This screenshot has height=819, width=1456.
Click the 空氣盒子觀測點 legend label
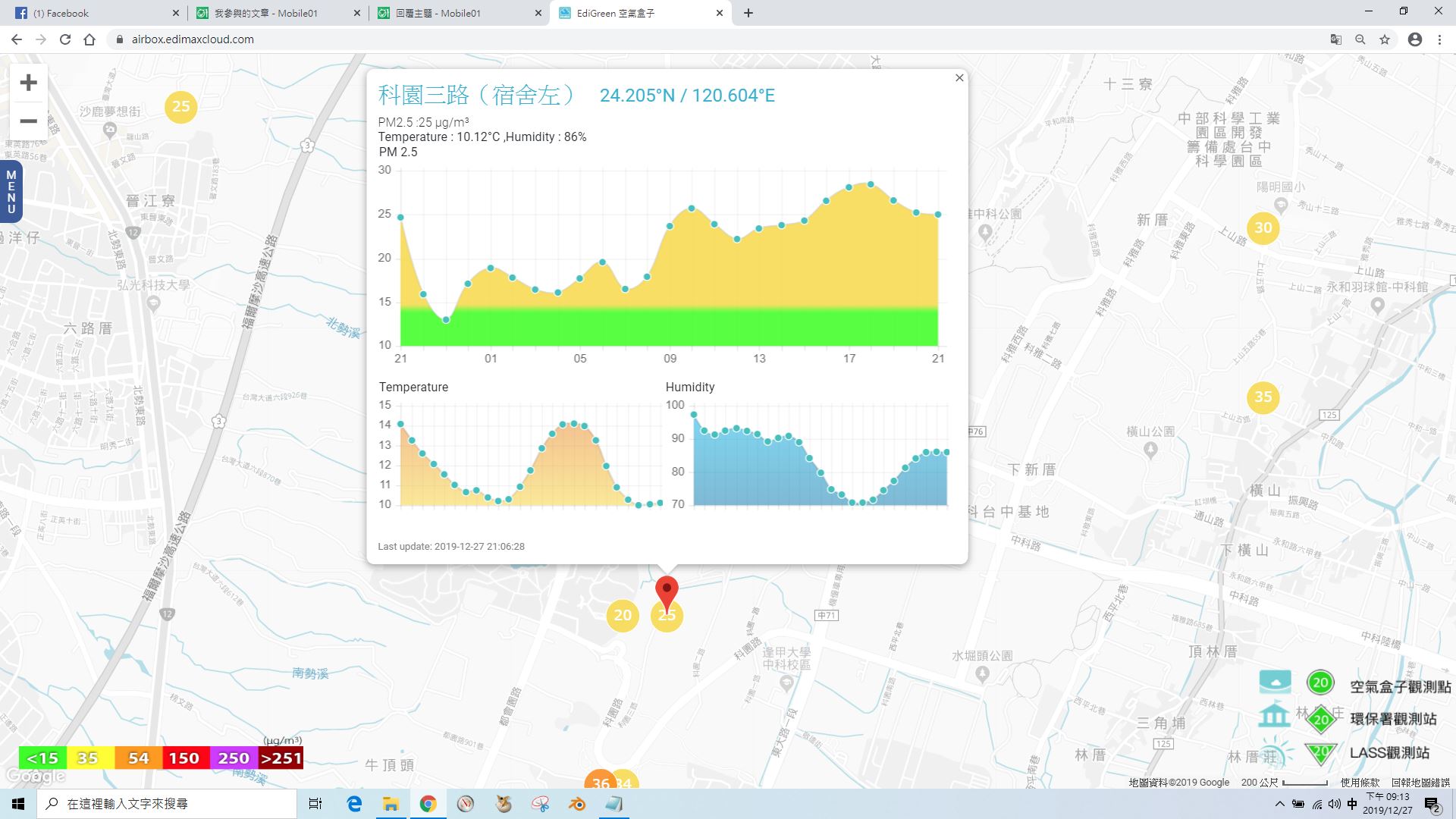tap(1400, 687)
